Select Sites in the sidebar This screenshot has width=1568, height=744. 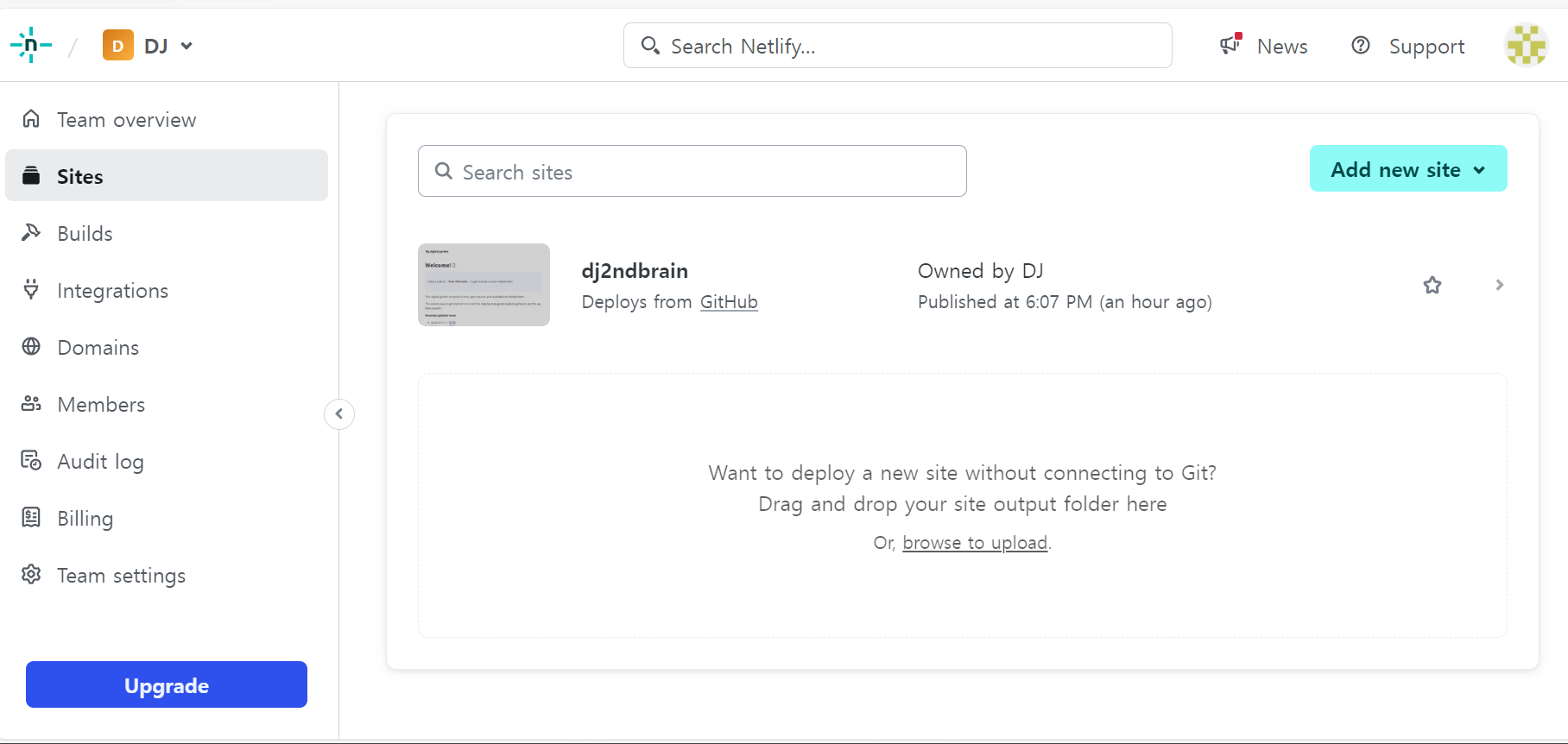click(167, 175)
